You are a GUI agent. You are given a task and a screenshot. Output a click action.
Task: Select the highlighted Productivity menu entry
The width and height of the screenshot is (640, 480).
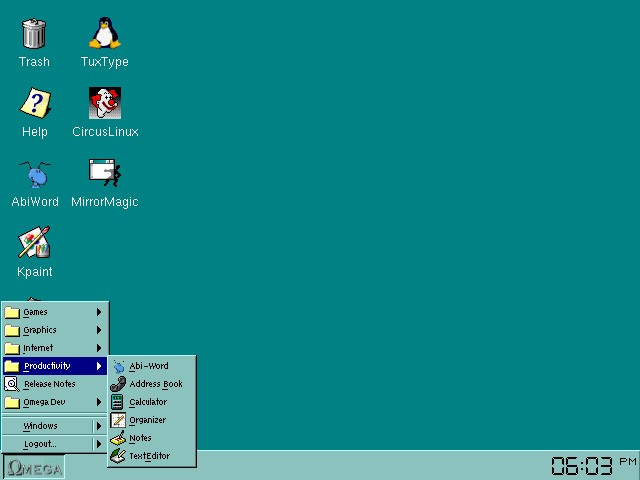55,366
